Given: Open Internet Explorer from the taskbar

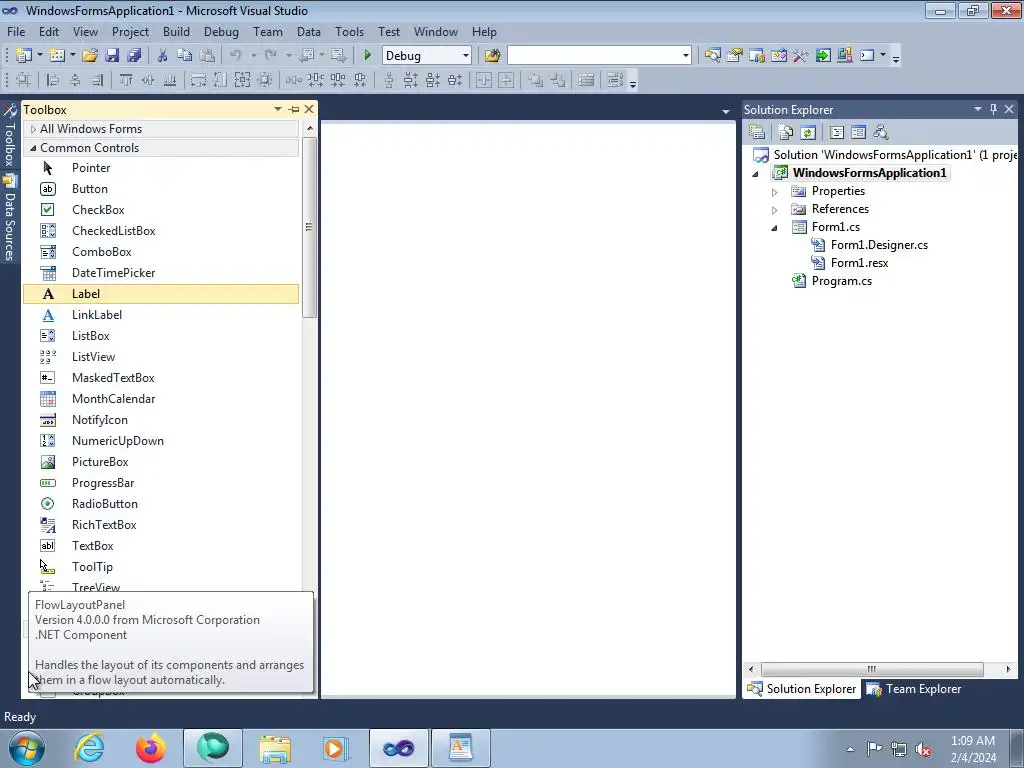Looking at the screenshot, I should pyautogui.click(x=89, y=748).
